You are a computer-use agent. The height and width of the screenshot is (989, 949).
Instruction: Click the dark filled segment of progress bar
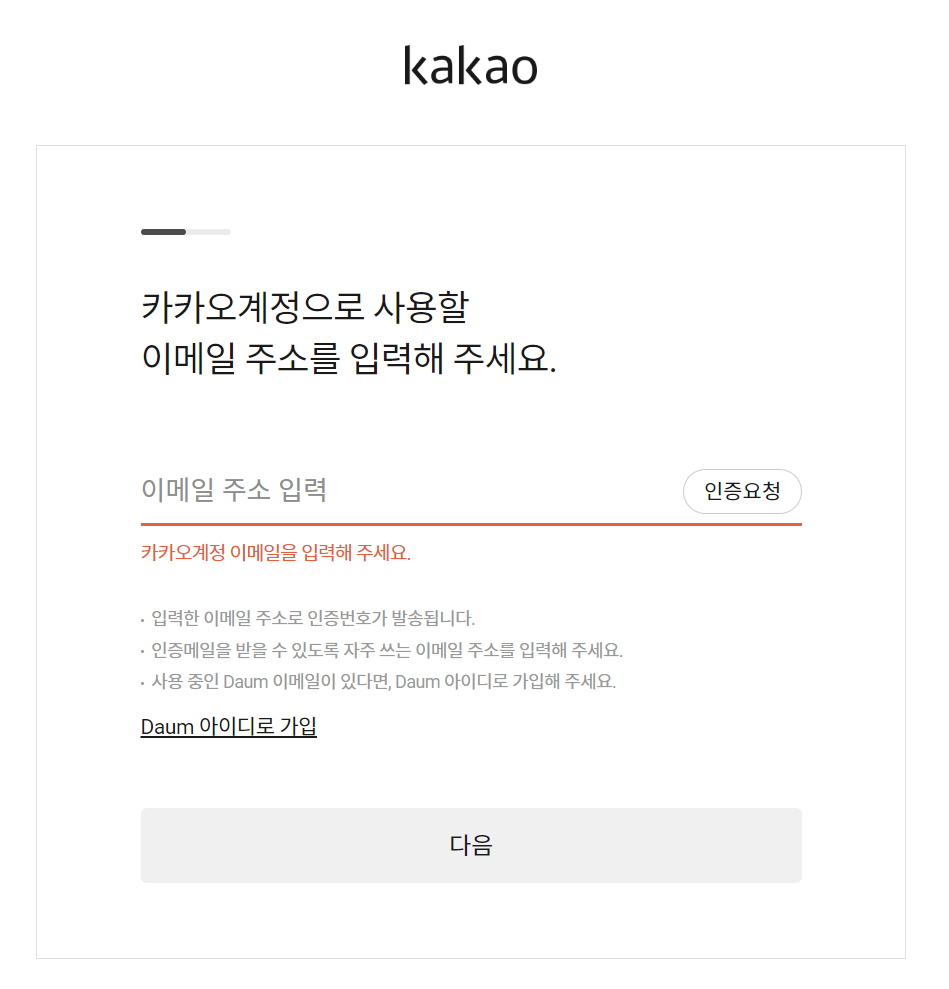click(163, 232)
